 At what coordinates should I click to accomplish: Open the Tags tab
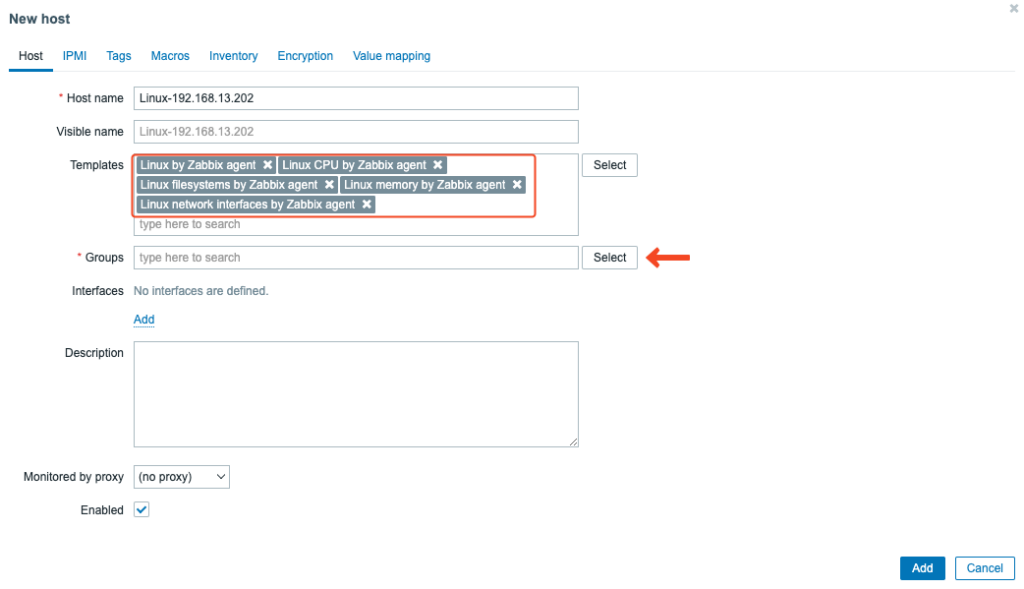pyautogui.click(x=119, y=56)
